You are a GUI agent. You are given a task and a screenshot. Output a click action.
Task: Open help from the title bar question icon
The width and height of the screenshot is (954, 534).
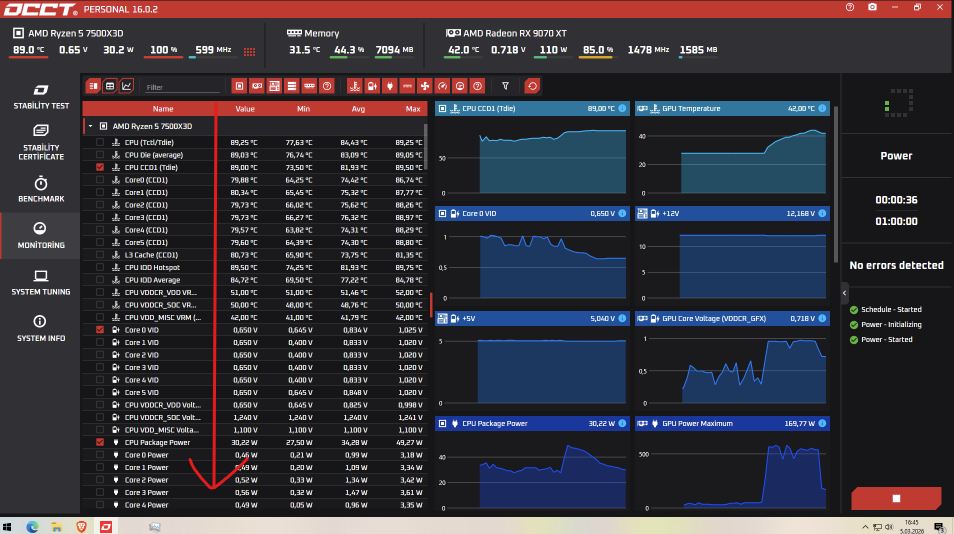(850, 7)
